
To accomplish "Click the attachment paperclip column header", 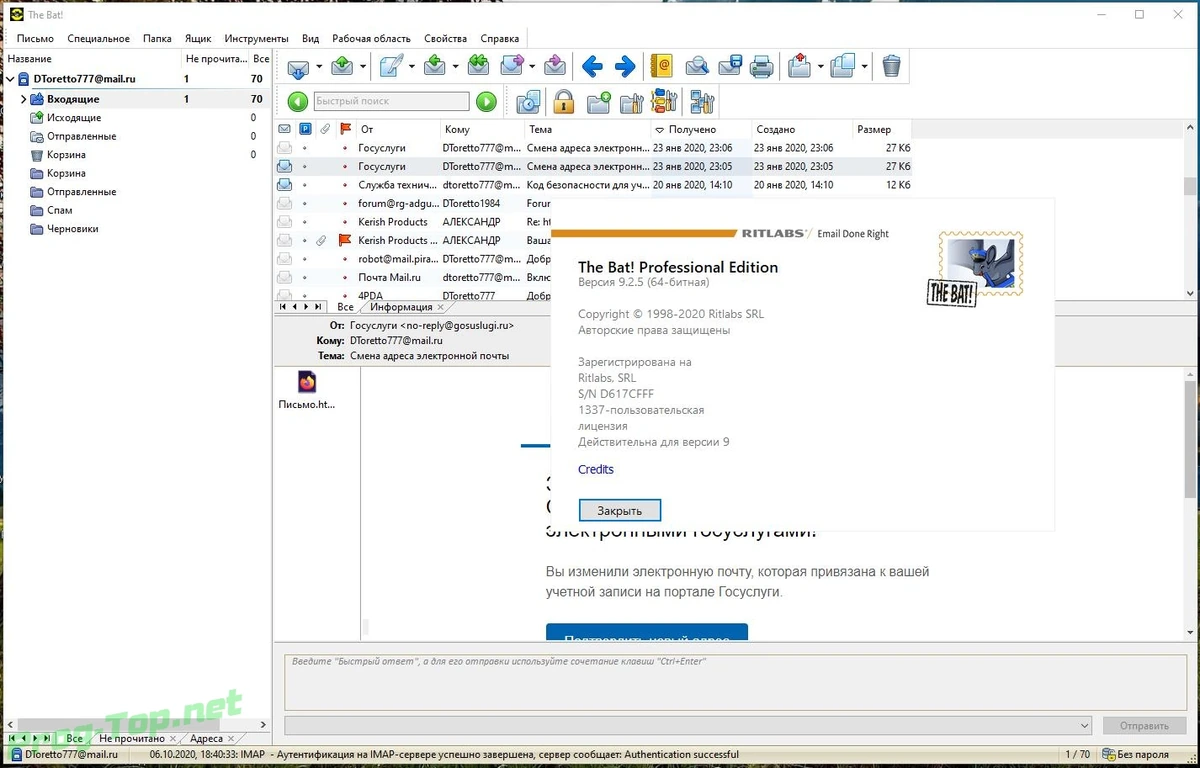I will (x=325, y=129).
